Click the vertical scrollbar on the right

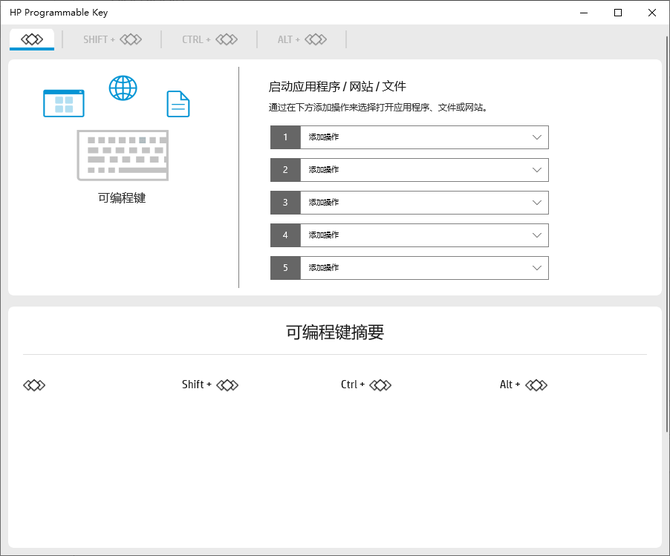click(x=667, y=235)
